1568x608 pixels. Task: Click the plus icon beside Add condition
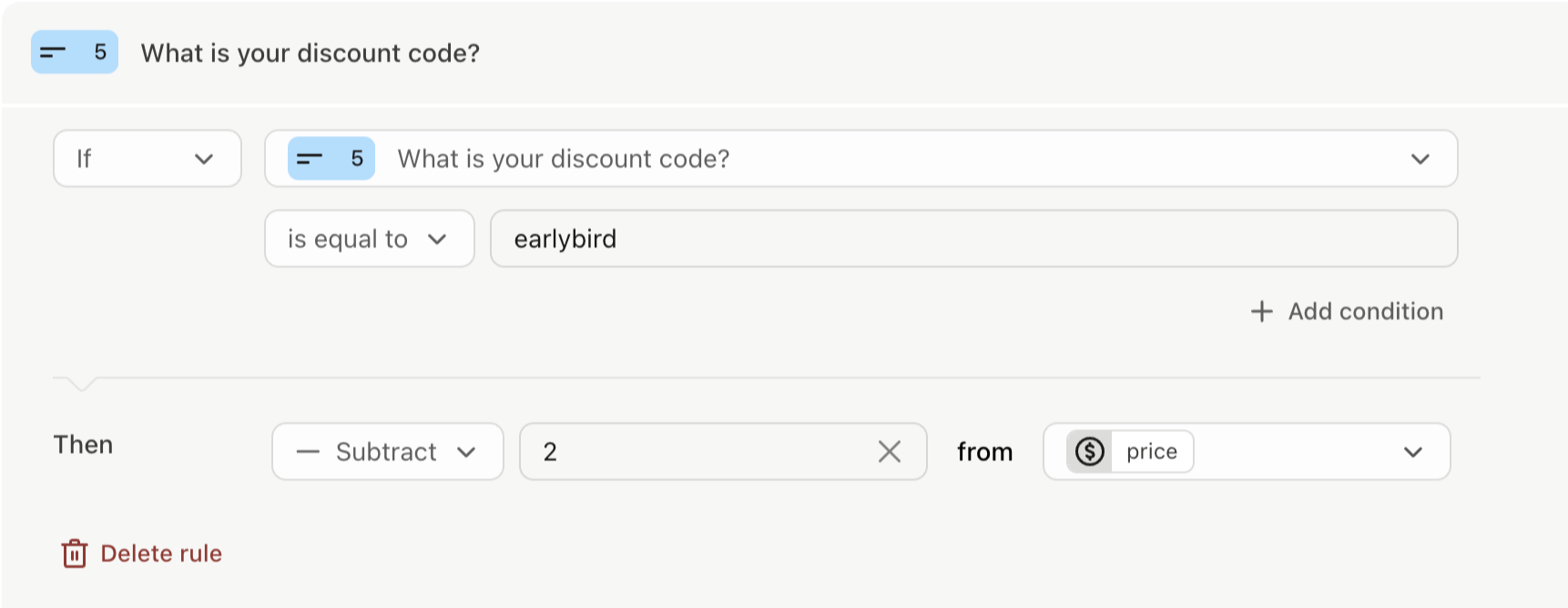pos(1261,311)
